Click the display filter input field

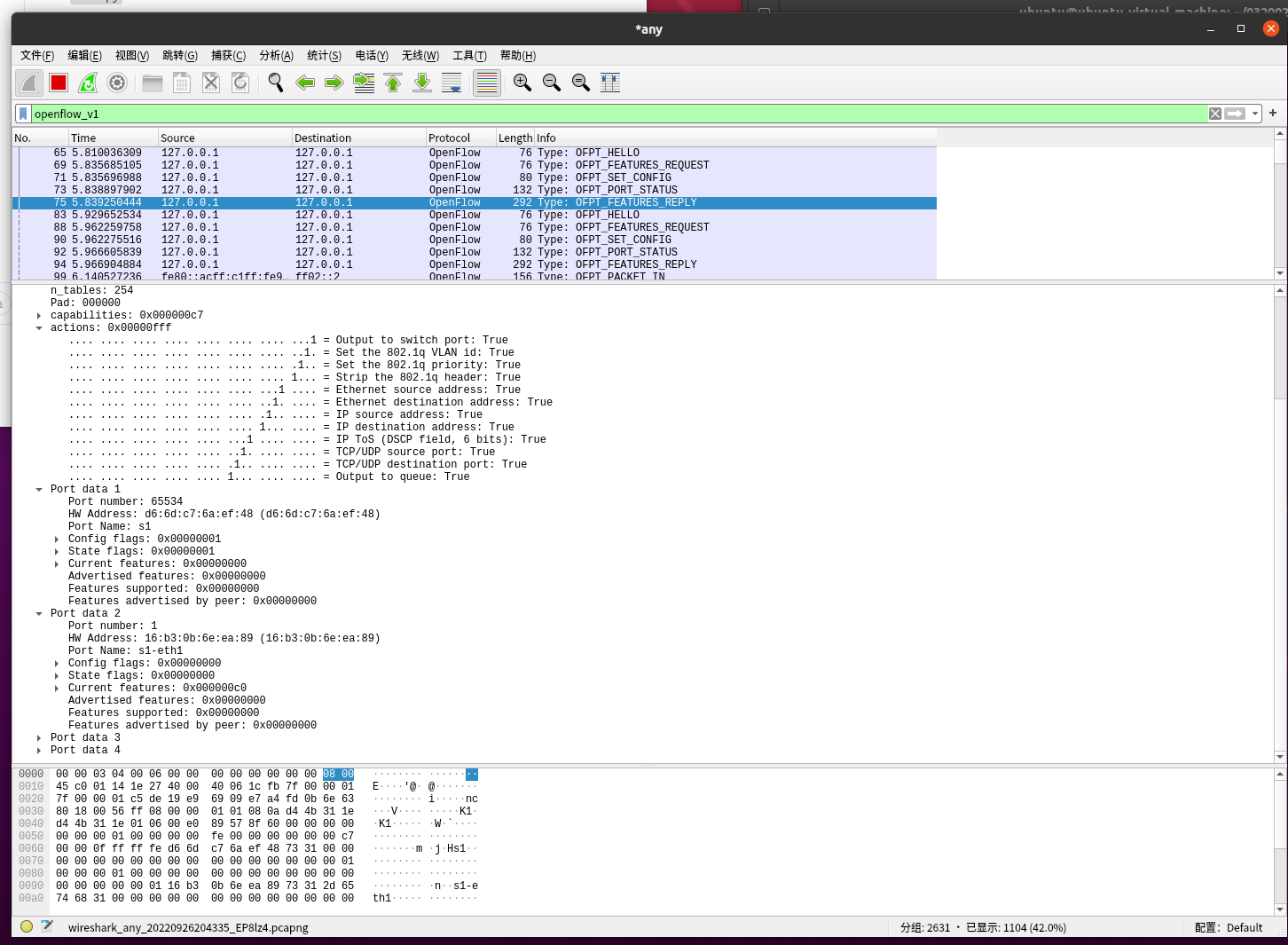coord(619,114)
